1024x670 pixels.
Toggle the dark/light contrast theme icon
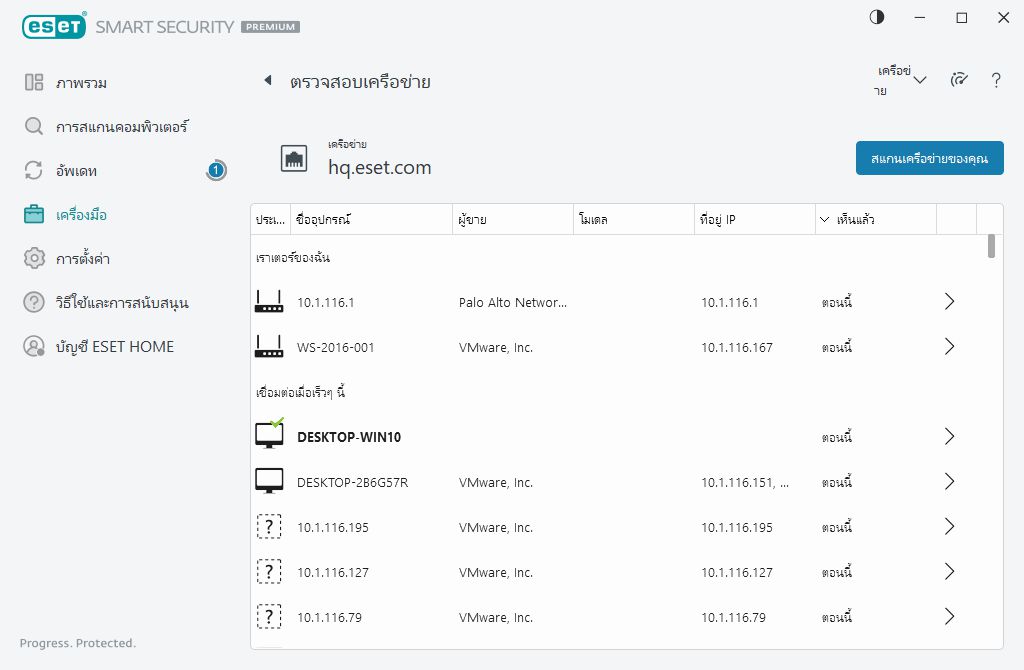(877, 17)
